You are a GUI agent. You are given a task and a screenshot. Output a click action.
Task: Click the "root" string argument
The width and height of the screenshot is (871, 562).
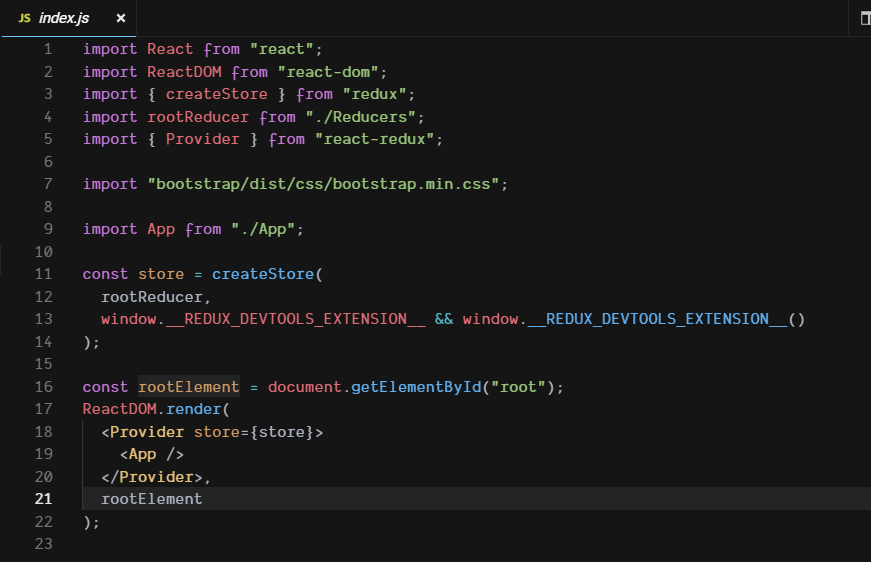click(518, 387)
